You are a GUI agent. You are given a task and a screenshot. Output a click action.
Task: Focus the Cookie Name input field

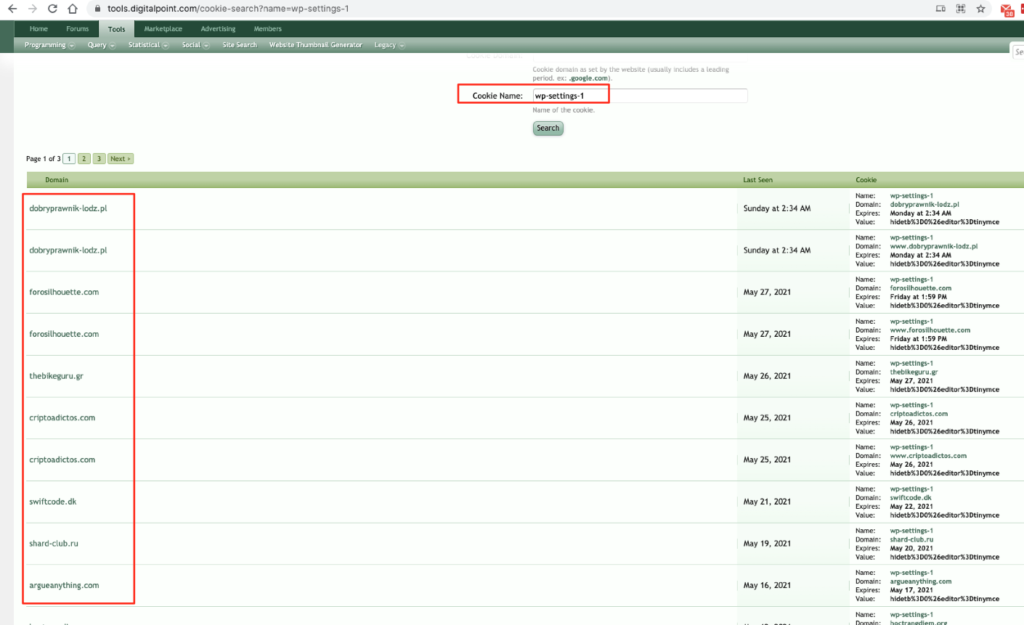tap(639, 95)
